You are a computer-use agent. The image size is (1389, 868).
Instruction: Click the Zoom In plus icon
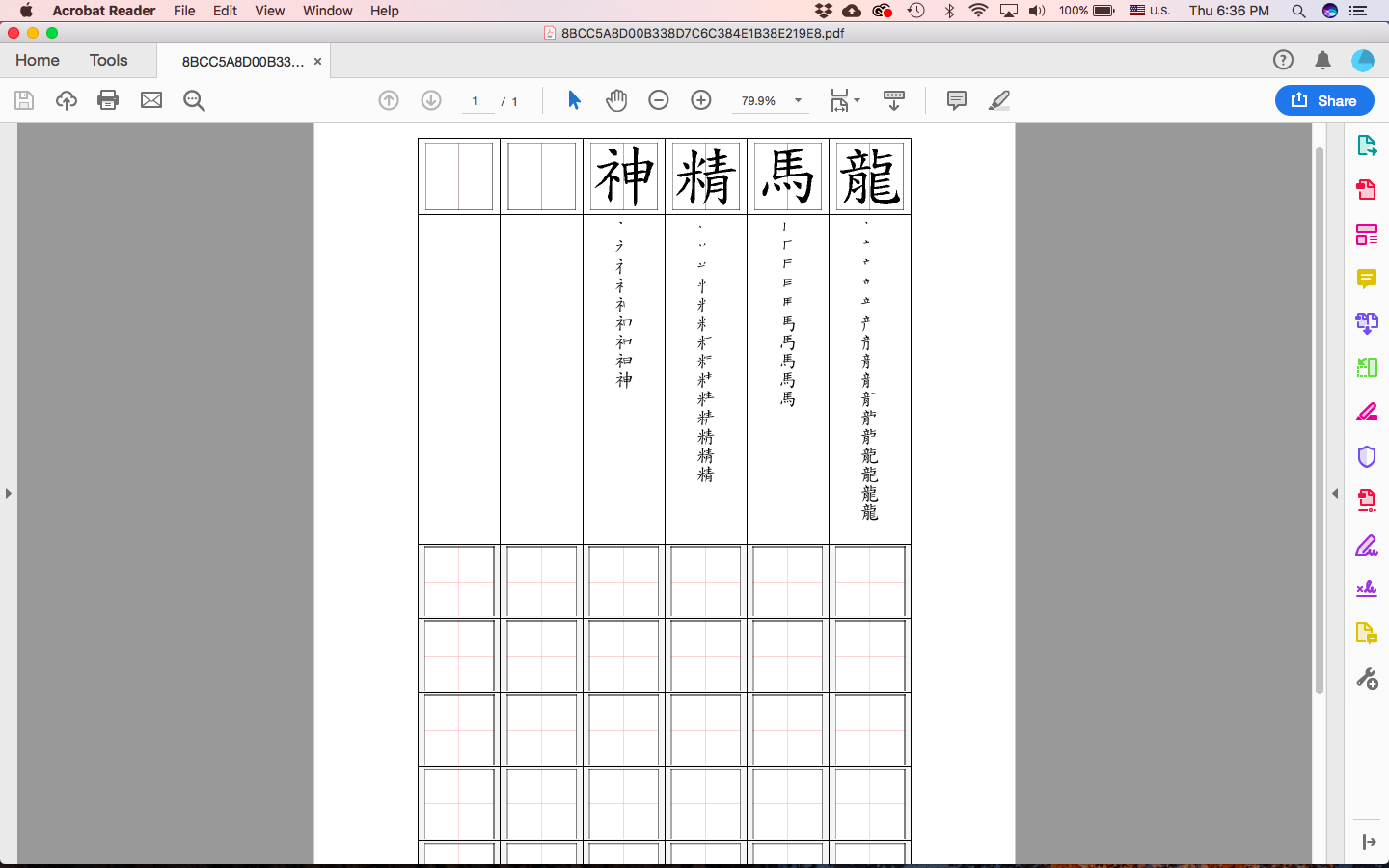[x=701, y=100]
